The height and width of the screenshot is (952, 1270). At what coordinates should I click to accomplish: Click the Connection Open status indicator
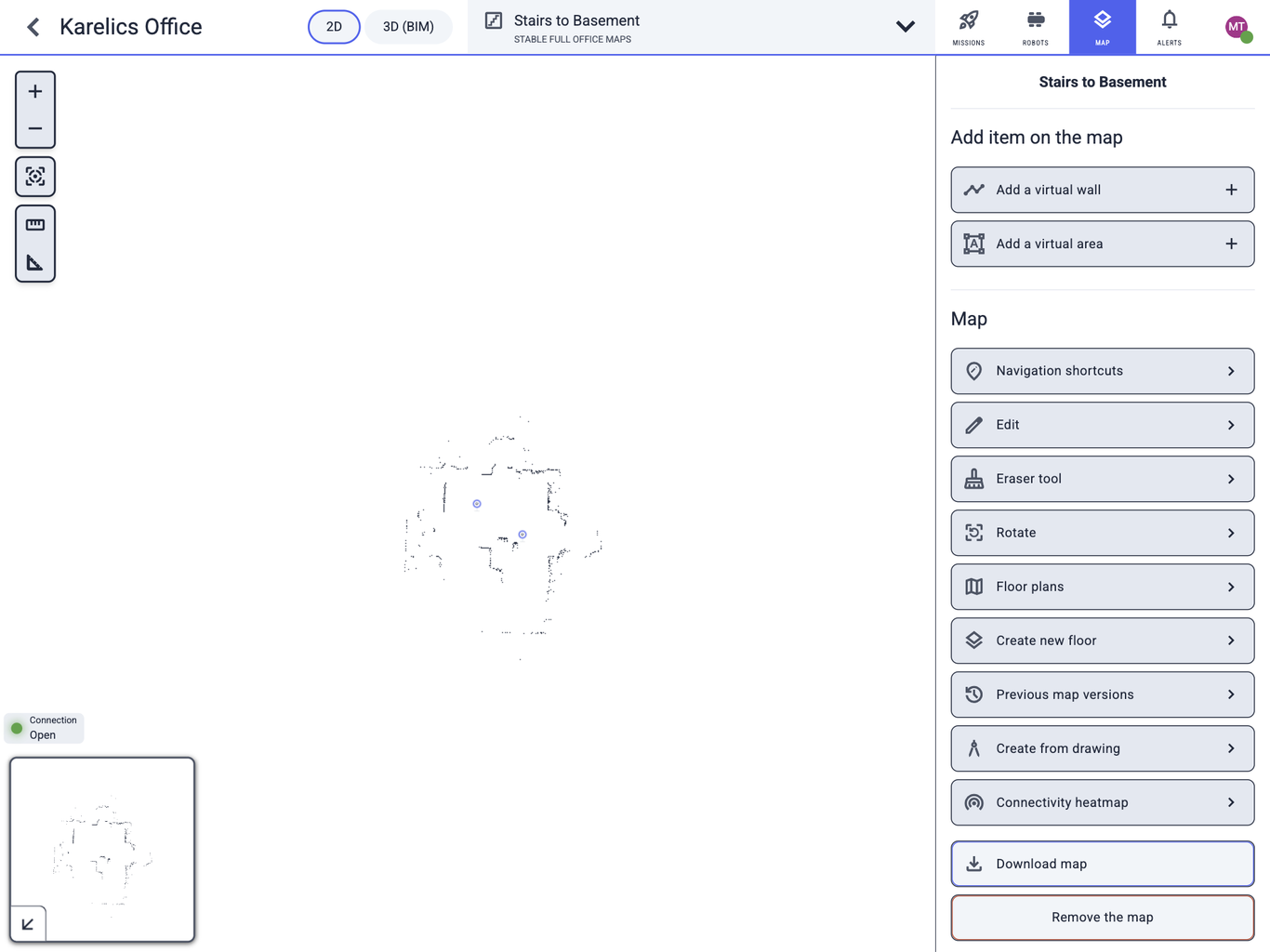click(x=45, y=728)
